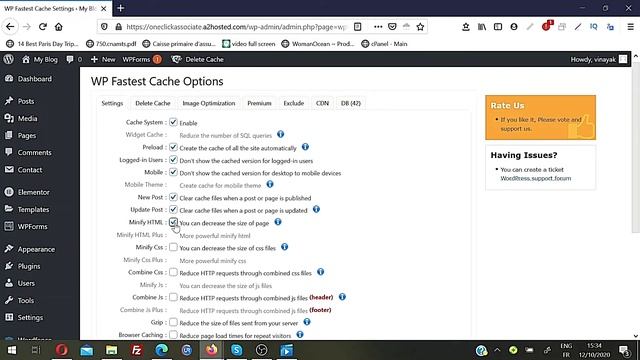Click info icon next to Minify Css
The height and width of the screenshot is (360, 640).
click(284, 247)
